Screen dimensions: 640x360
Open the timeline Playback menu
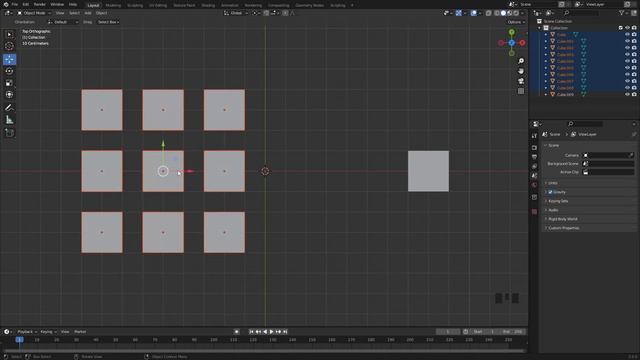(27, 332)
